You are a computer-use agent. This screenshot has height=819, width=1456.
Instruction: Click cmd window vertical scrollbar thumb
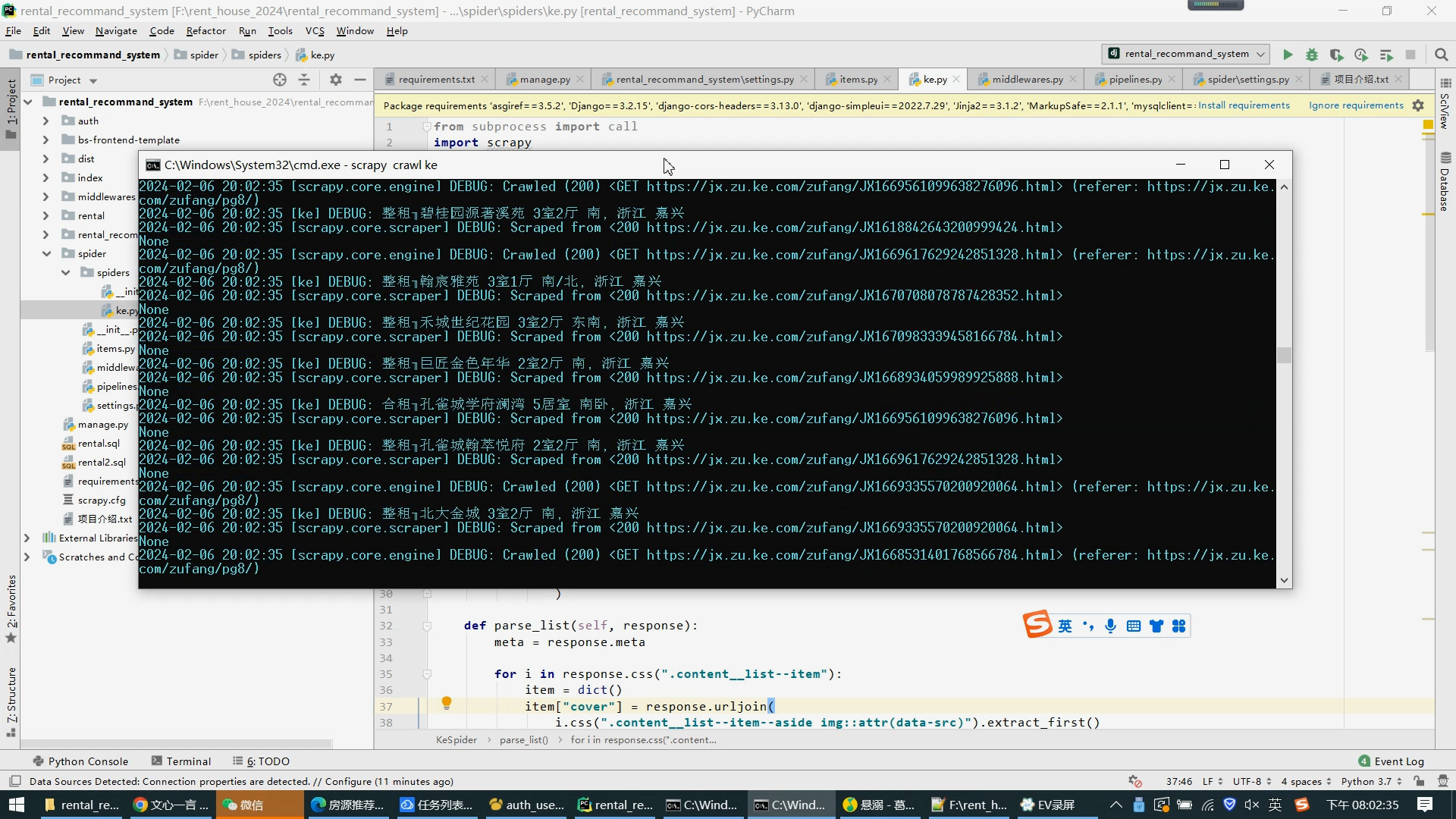click(x=1284, y=356)
